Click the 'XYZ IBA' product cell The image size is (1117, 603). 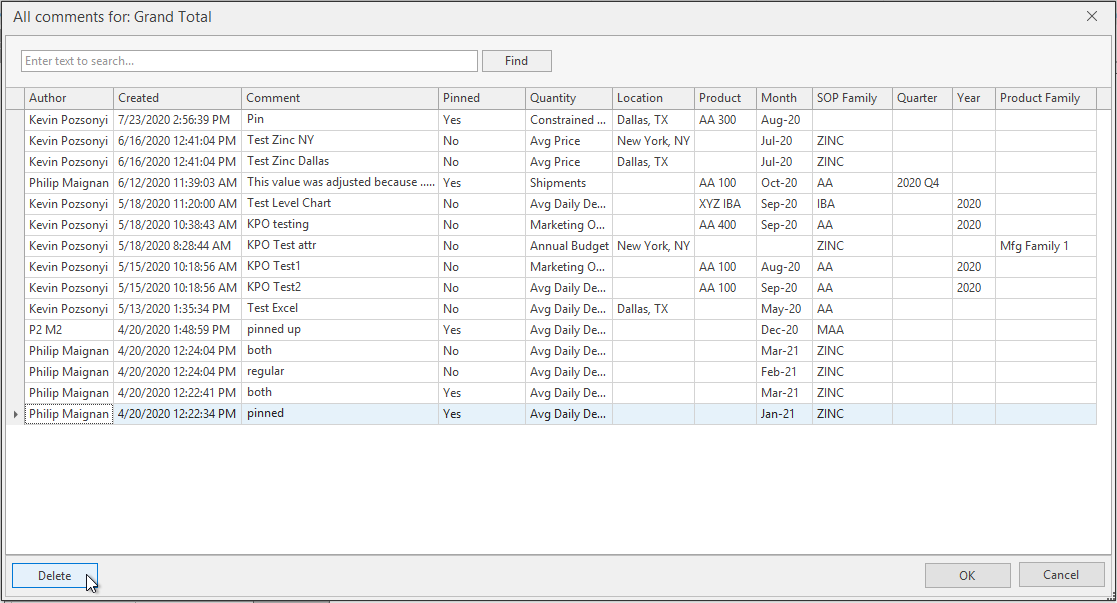[x=725, y=204]
